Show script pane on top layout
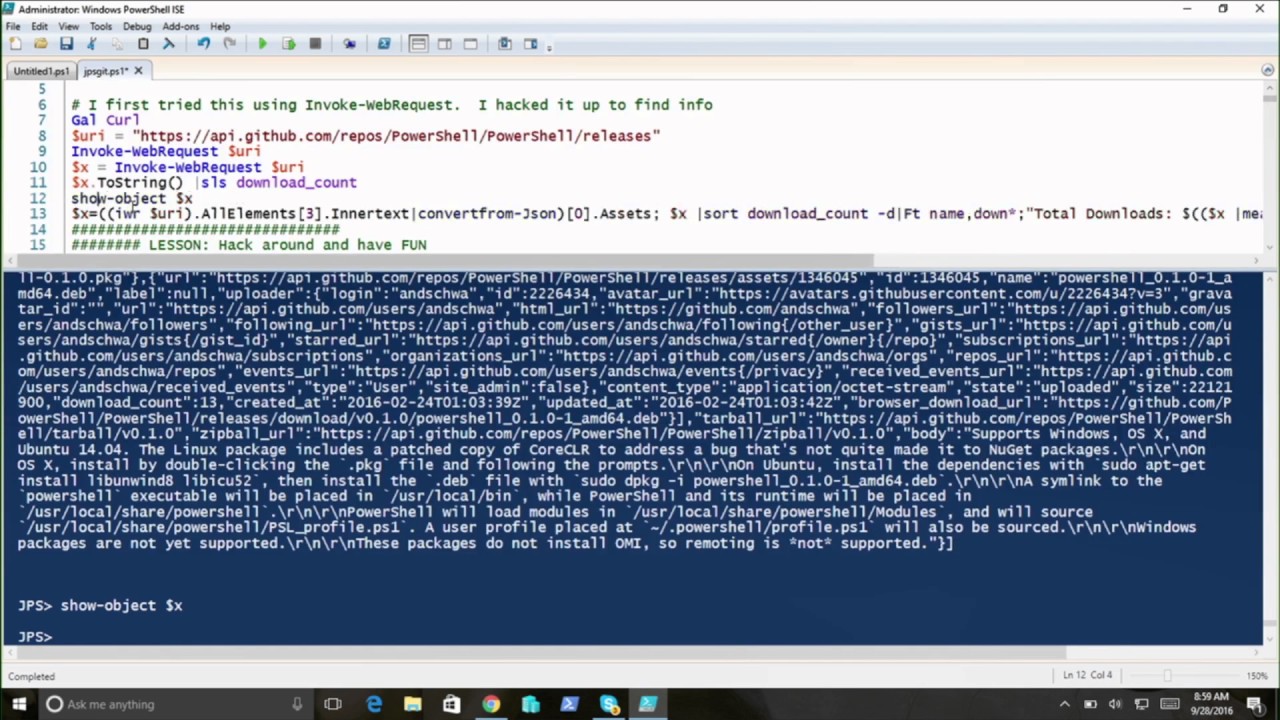This screenshot has width=1280, height=720. click(x=418, y=44)
